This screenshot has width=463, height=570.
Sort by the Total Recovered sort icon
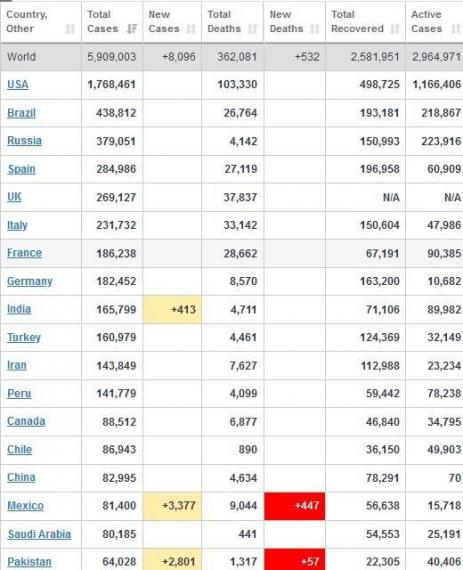tap(395, 29)
